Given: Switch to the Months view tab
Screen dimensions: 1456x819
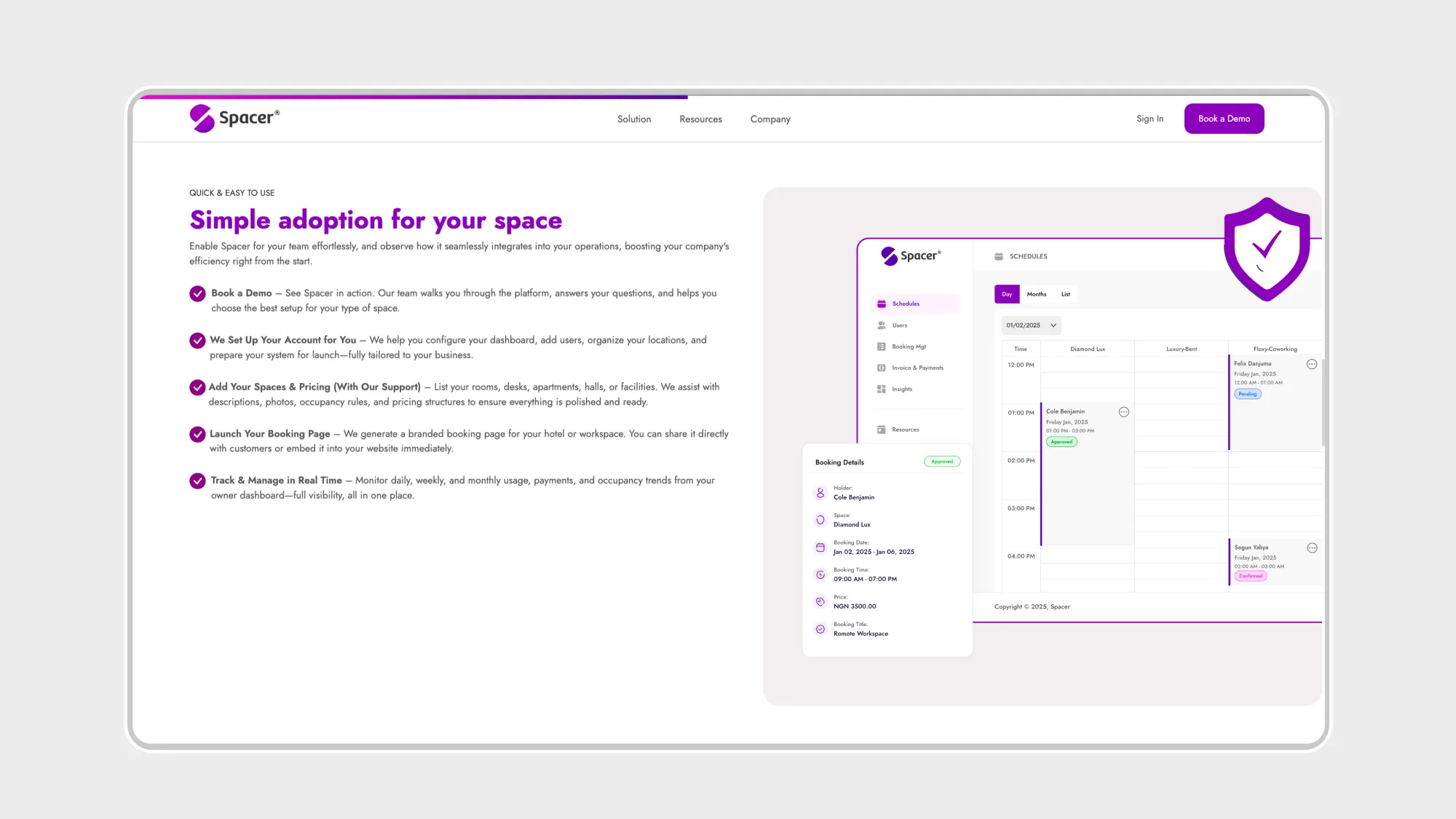Looking at the screenshot, I should 1037,294.
